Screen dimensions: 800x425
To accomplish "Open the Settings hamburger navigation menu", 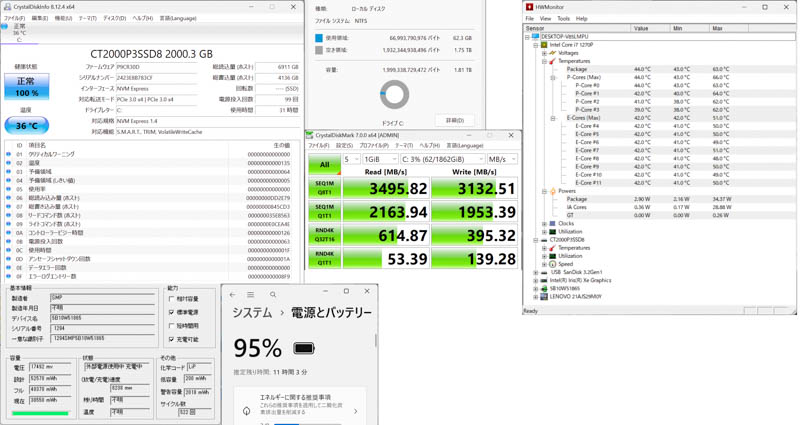I will coord(251,295).
